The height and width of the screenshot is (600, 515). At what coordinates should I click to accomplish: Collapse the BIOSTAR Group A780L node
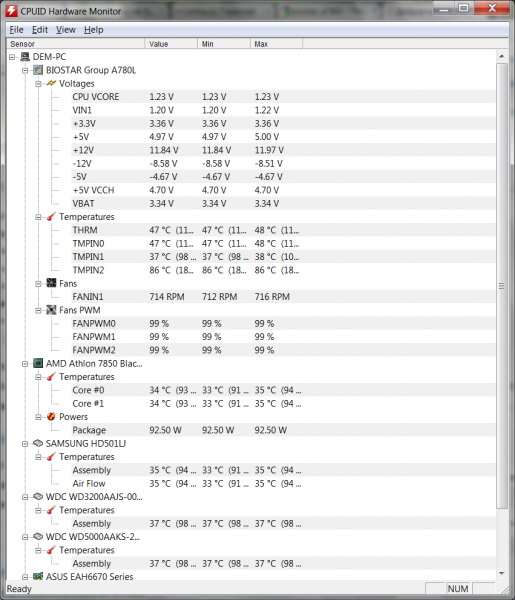[25, 70]
